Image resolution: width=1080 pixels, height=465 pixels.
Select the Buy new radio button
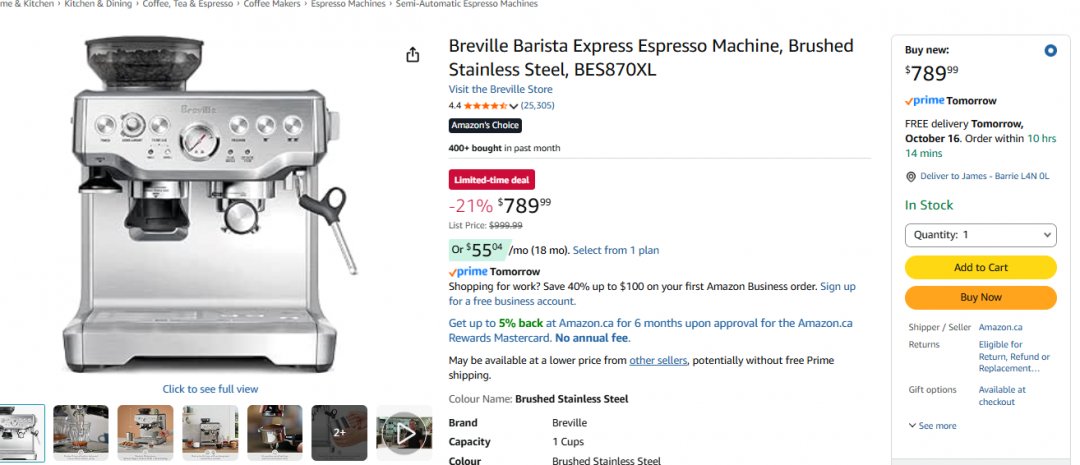point(1050,51)
